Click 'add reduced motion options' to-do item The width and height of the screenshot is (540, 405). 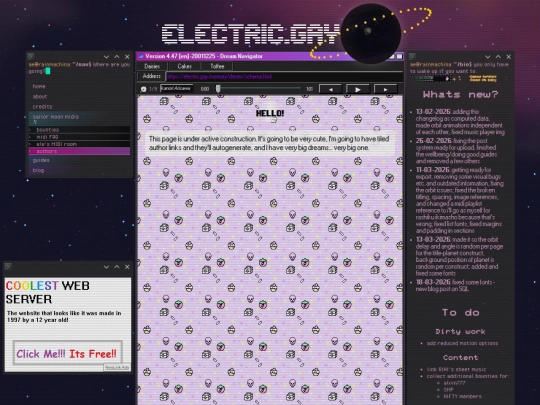coord(462,343)
